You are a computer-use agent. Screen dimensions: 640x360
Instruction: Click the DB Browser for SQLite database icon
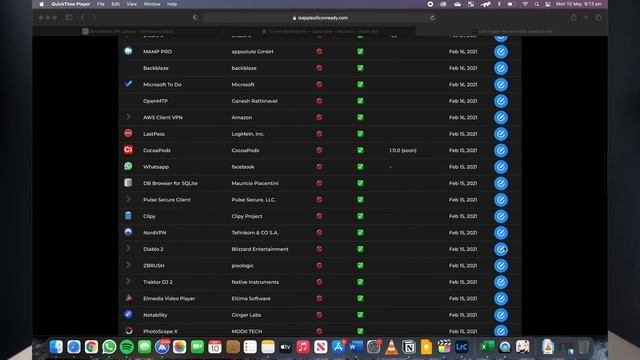[128, 183]
